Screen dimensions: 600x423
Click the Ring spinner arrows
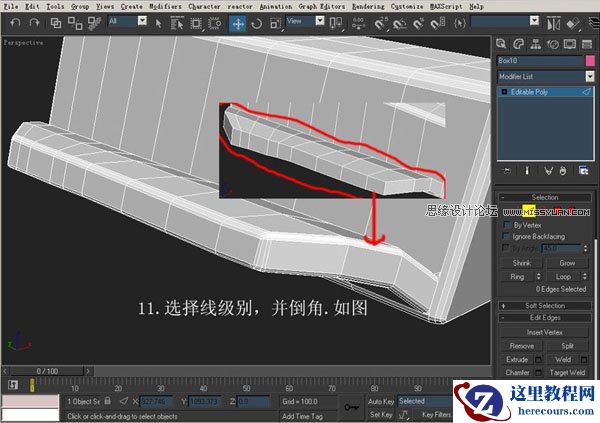[539, 276]
